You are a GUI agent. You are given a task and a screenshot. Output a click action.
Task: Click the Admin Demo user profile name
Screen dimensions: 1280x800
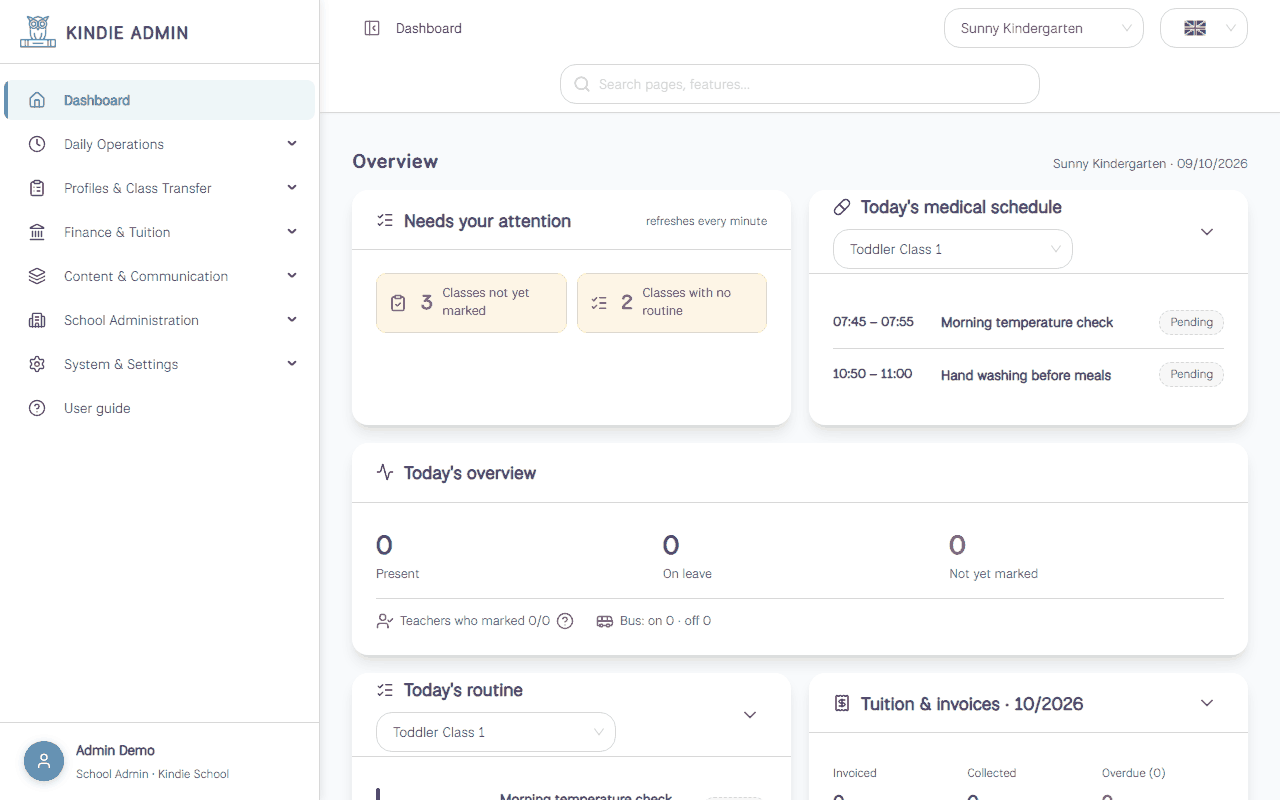[x=115, y=750]
